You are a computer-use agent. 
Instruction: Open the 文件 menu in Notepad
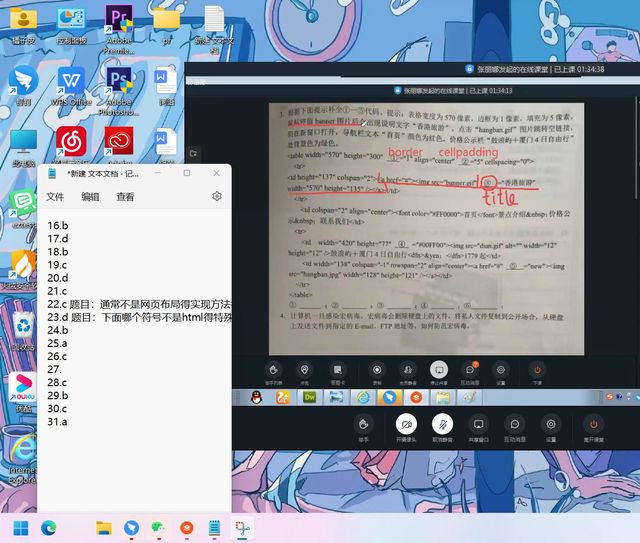point(55,197)
